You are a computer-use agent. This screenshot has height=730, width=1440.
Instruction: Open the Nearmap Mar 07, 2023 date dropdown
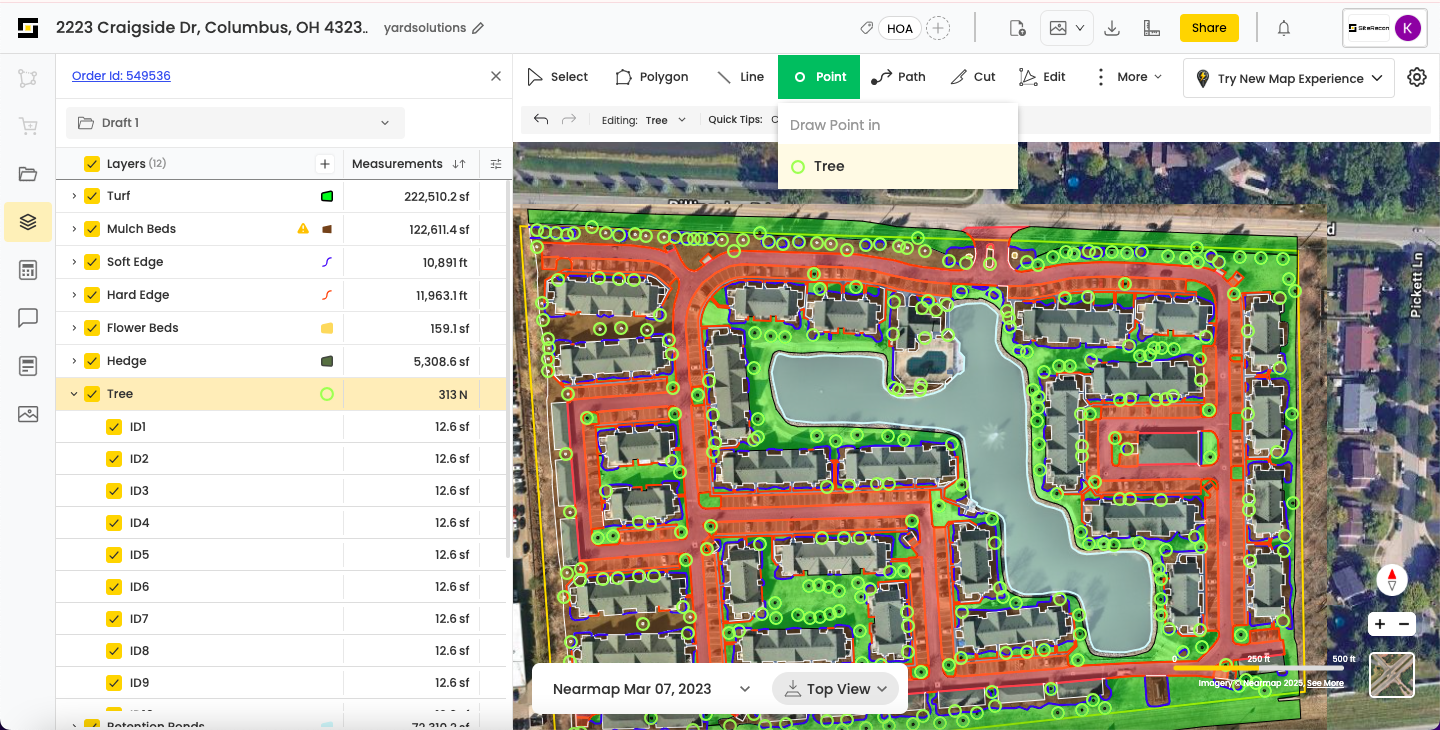(651, 689)
